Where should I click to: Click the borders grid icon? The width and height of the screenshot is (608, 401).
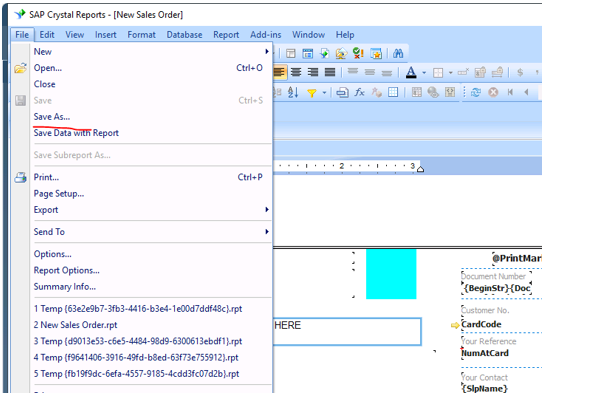click(438, 73)
